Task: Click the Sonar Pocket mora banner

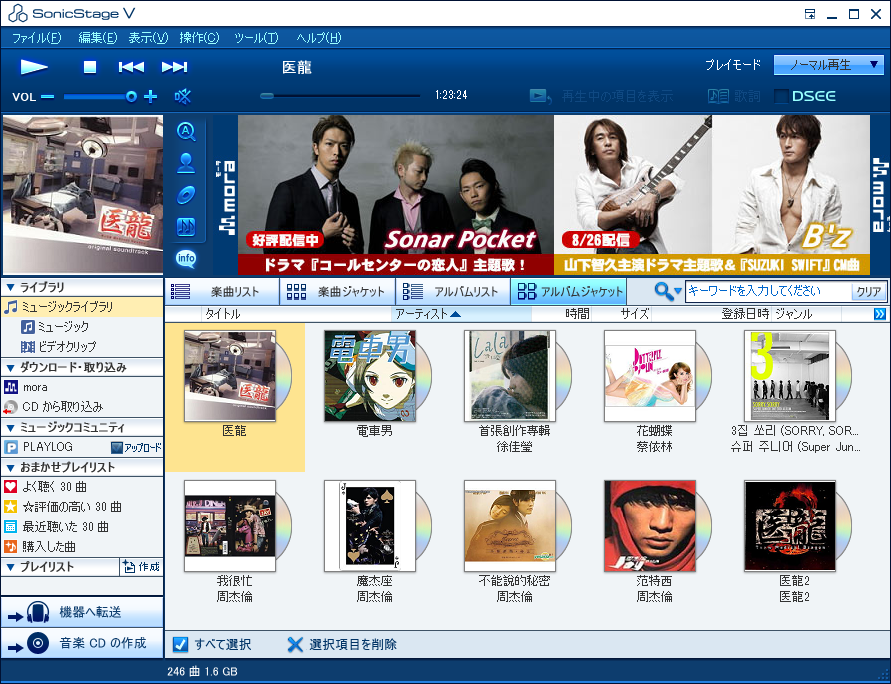Action: click(x=395, y=195)
